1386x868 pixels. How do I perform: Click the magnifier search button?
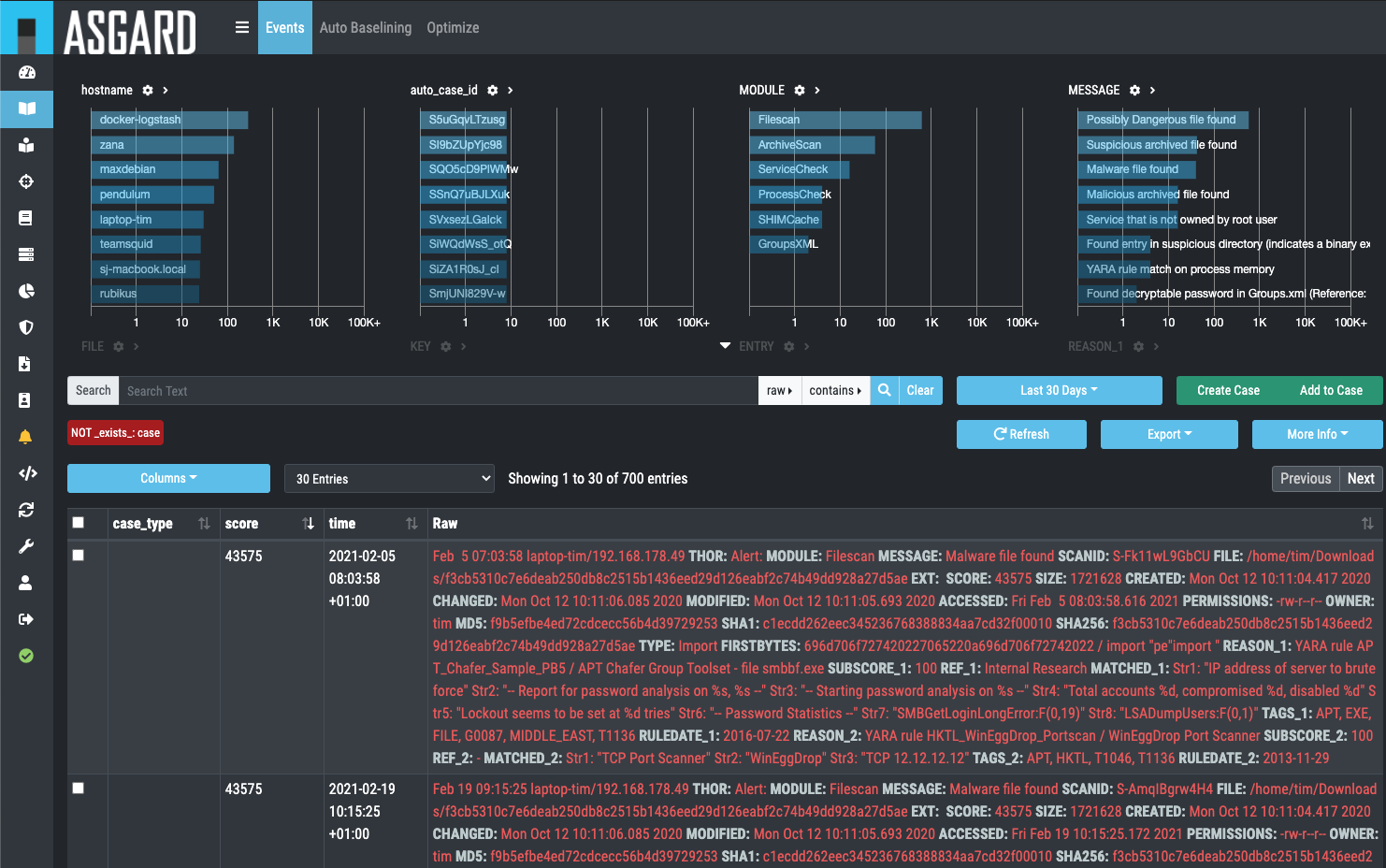coord(884,390)
